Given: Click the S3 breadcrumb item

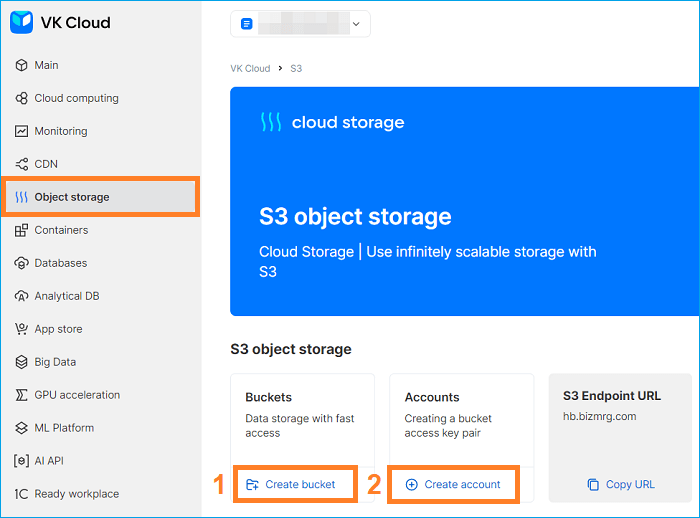Looking at the screenshot, I should tap(296, 68).
